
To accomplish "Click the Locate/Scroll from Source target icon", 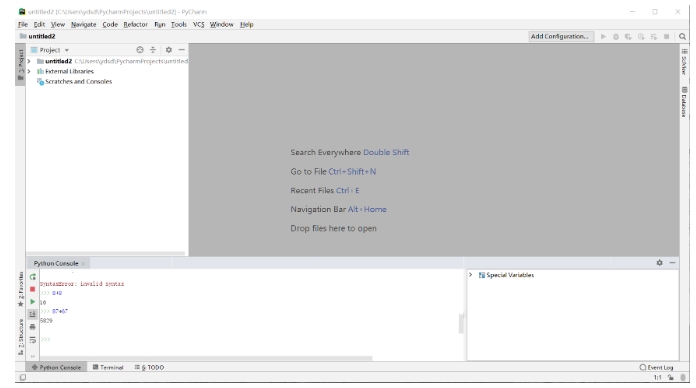I will coord(140,50).
